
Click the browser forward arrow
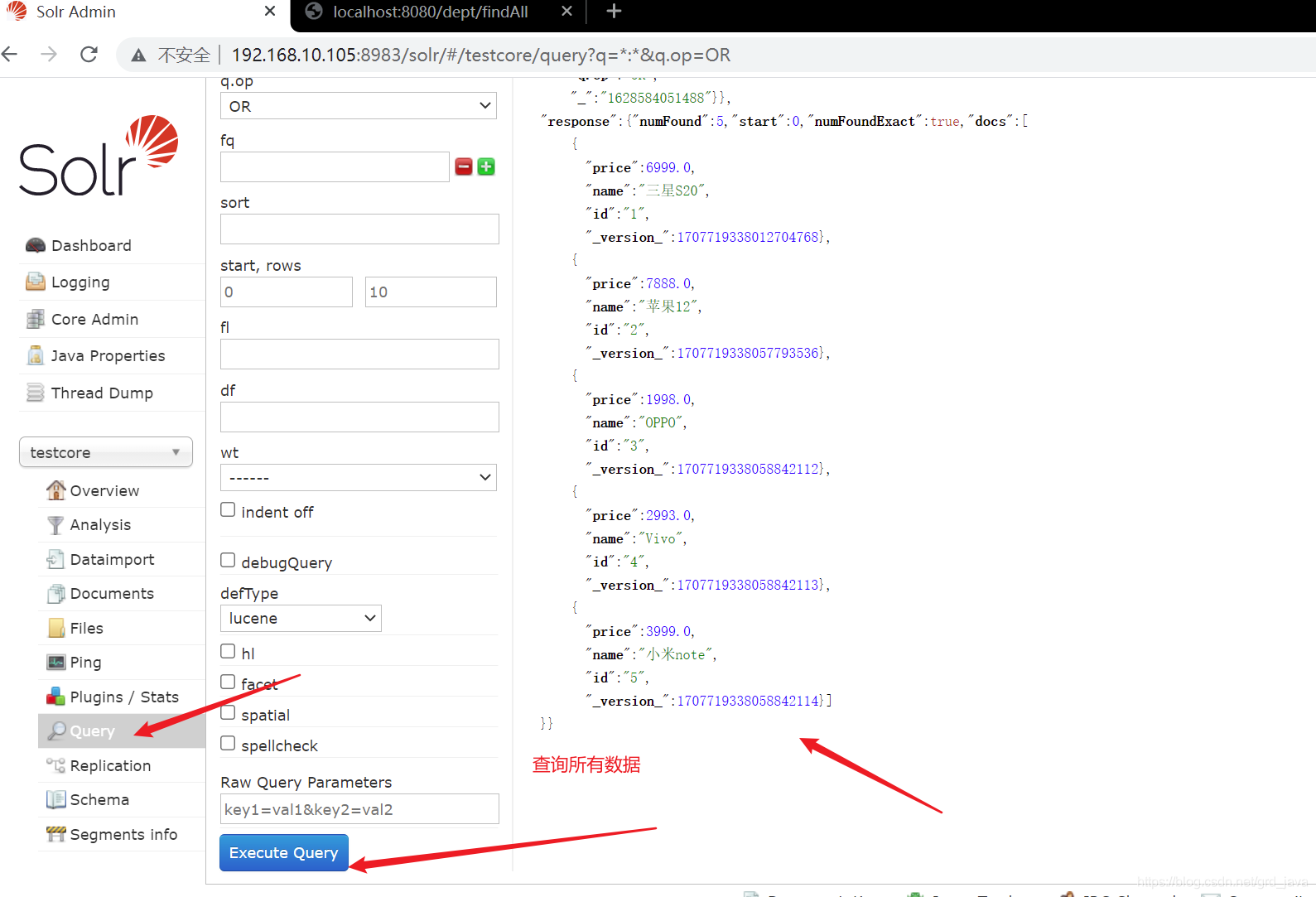49,55
